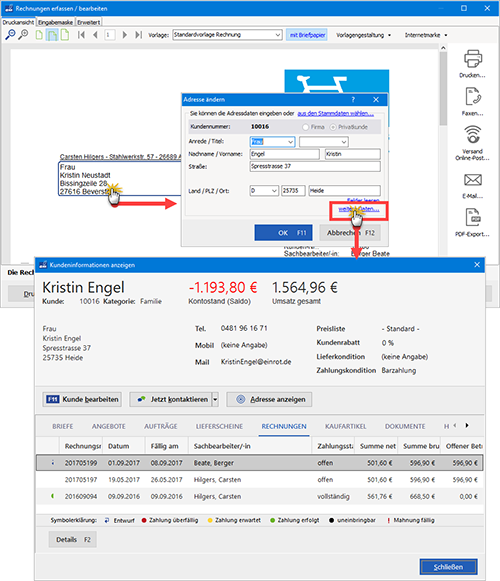Open the Vorlage Standardvorlage Rechnung dropdown
The height and width of the screenshot is (581, 500).
pyautogui.click(x=228, y=35)
